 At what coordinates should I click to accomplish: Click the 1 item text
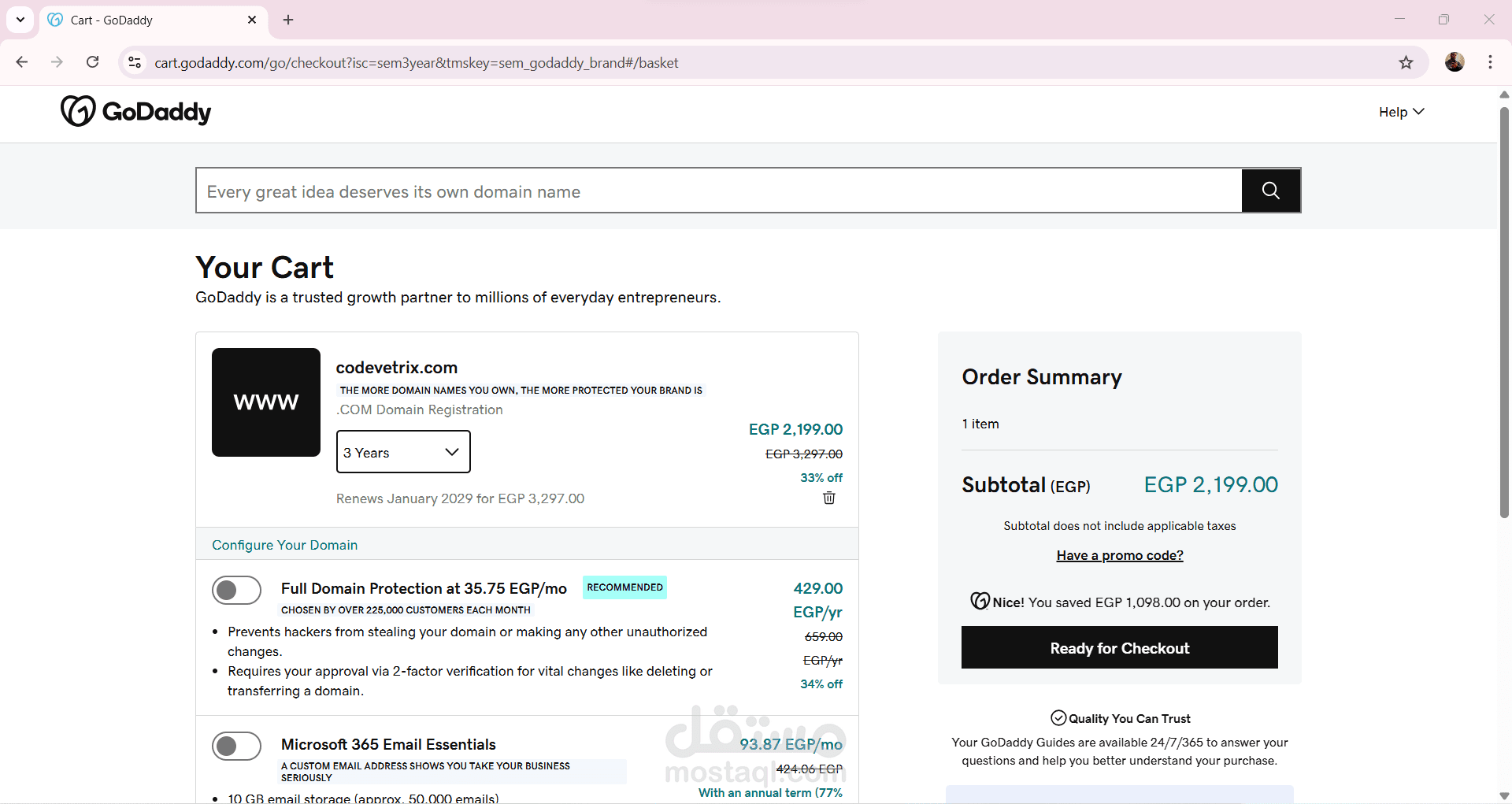980,424
